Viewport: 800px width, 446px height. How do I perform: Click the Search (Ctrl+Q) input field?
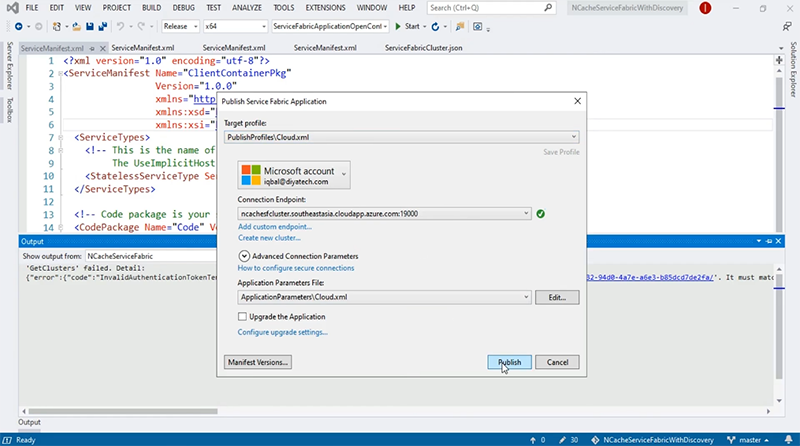(485, 8)
